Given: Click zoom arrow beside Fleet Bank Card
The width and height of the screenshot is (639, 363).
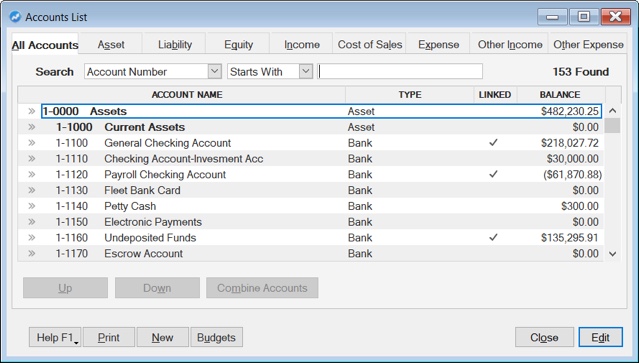Looking at the screenshot, I should click(31, 190).
